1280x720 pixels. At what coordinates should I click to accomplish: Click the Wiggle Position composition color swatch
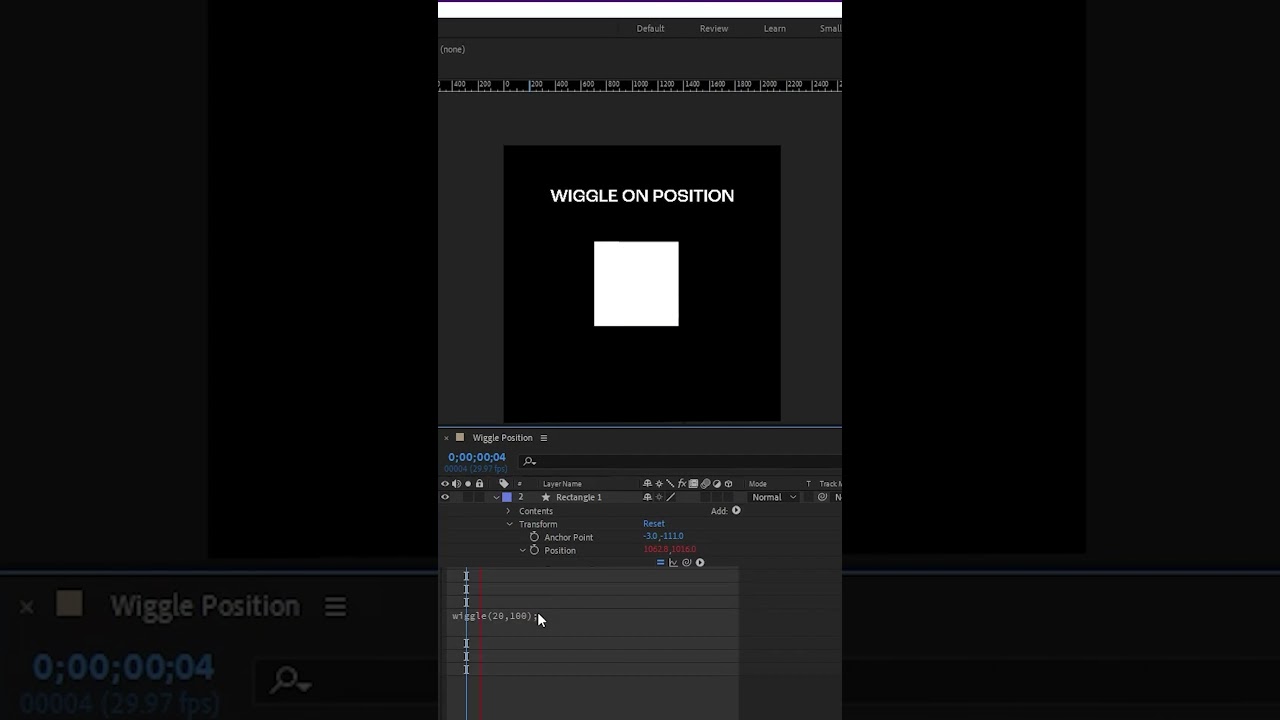pos(460,438)
